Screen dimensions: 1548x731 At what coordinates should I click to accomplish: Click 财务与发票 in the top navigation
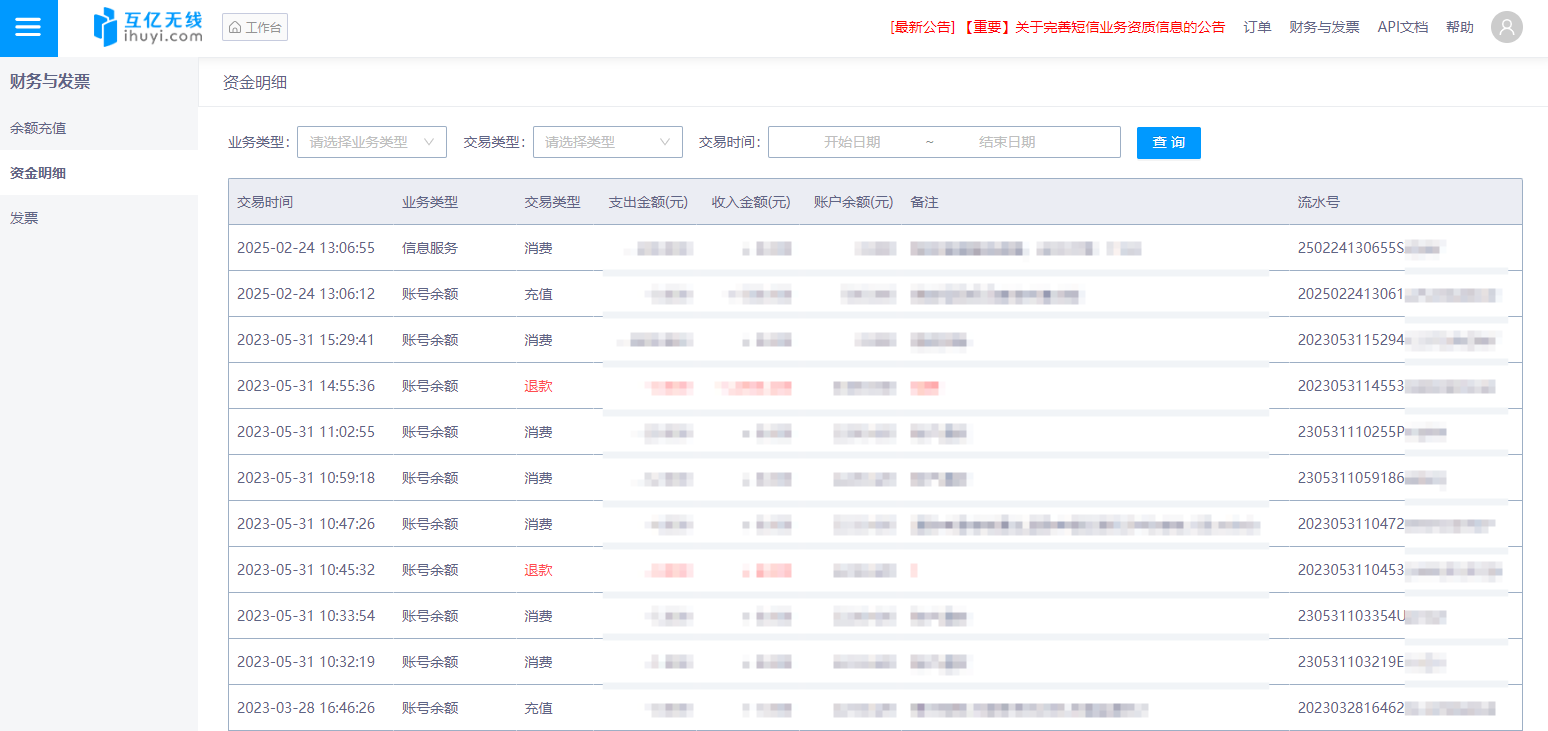(x=1324, y=28)
